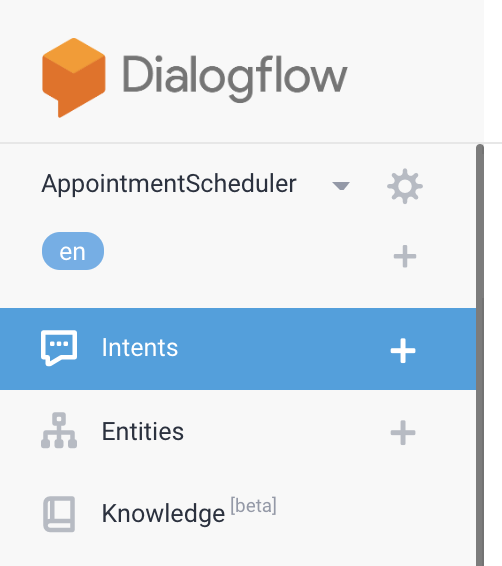Click the sidebar vertical scrollbar
The height and width of the screenshot is (566, 502).
(x=480, y=355)
